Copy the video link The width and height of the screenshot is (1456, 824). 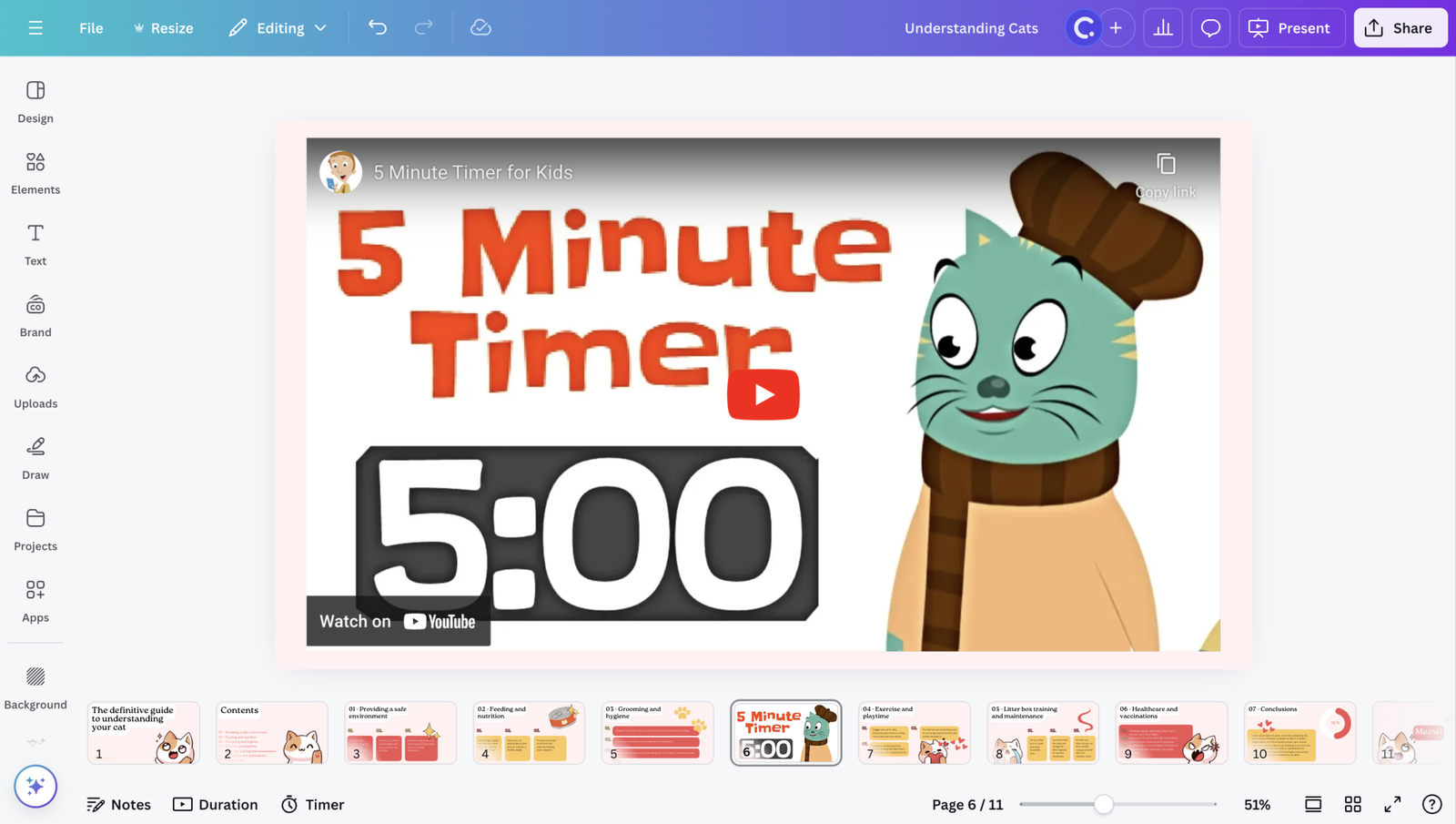click(x=1165, y=165)
